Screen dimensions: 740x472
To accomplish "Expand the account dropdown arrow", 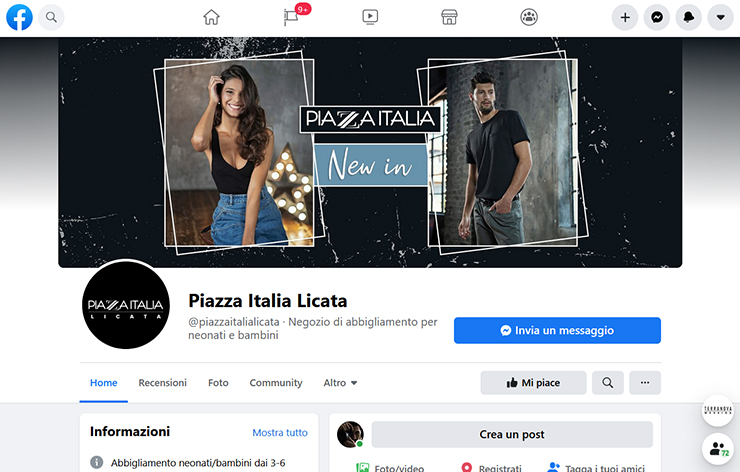I will click(x=721, y=17).
